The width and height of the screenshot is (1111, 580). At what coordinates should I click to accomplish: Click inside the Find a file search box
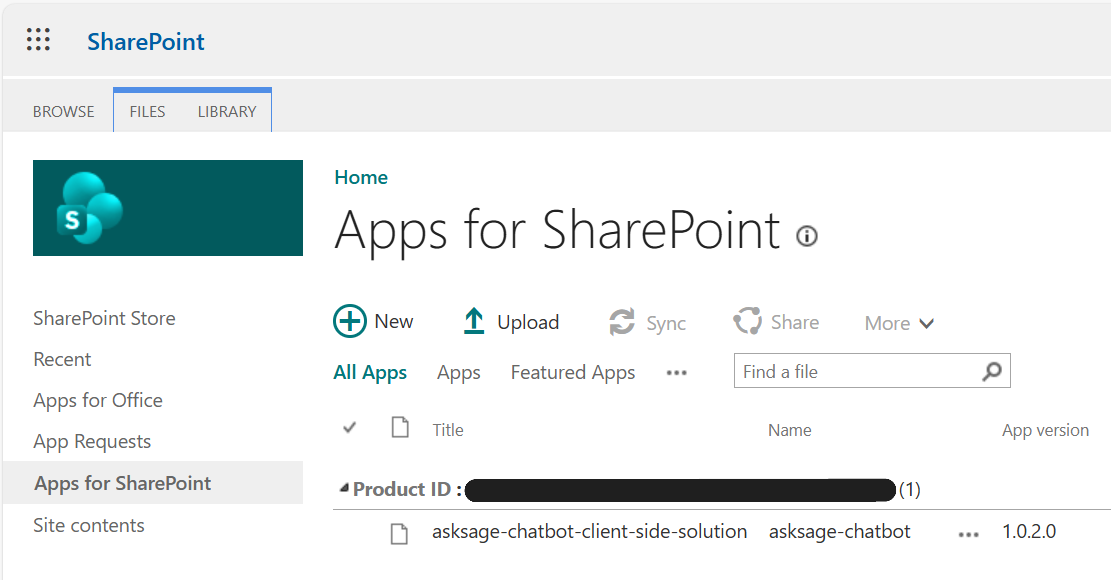850,370
